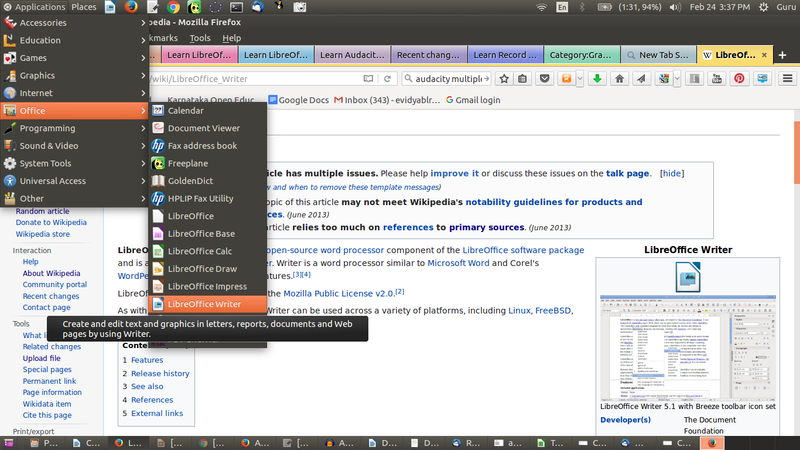
Task: Open the Universal Access category
Action: coord(74,181)
